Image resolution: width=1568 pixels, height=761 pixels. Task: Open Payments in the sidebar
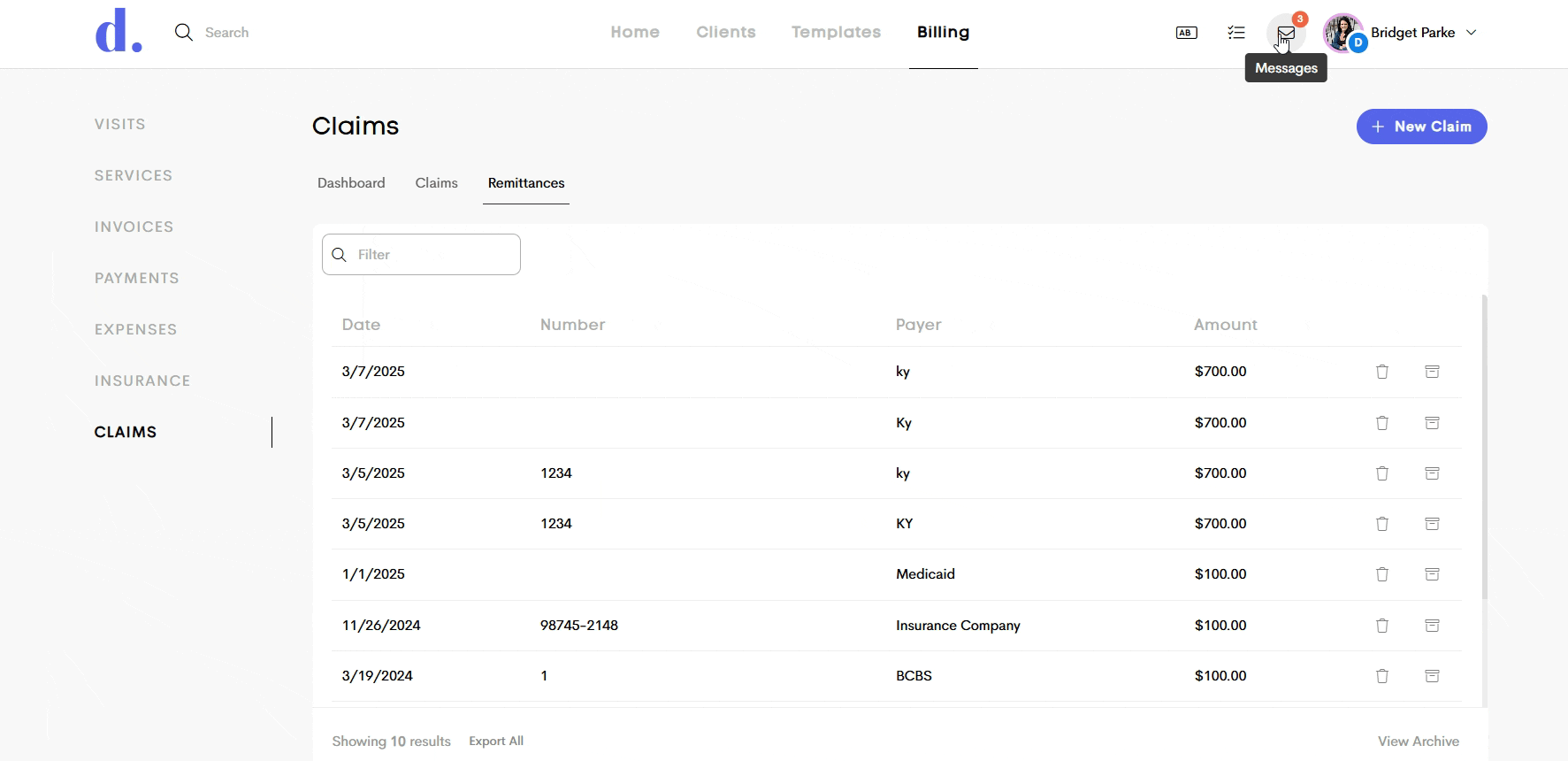click(137, 278)
